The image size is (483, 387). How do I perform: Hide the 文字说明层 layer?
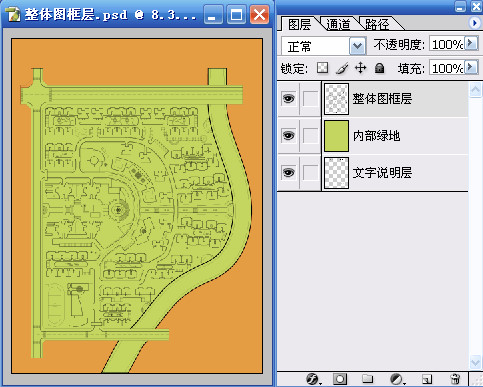[289, 172]
